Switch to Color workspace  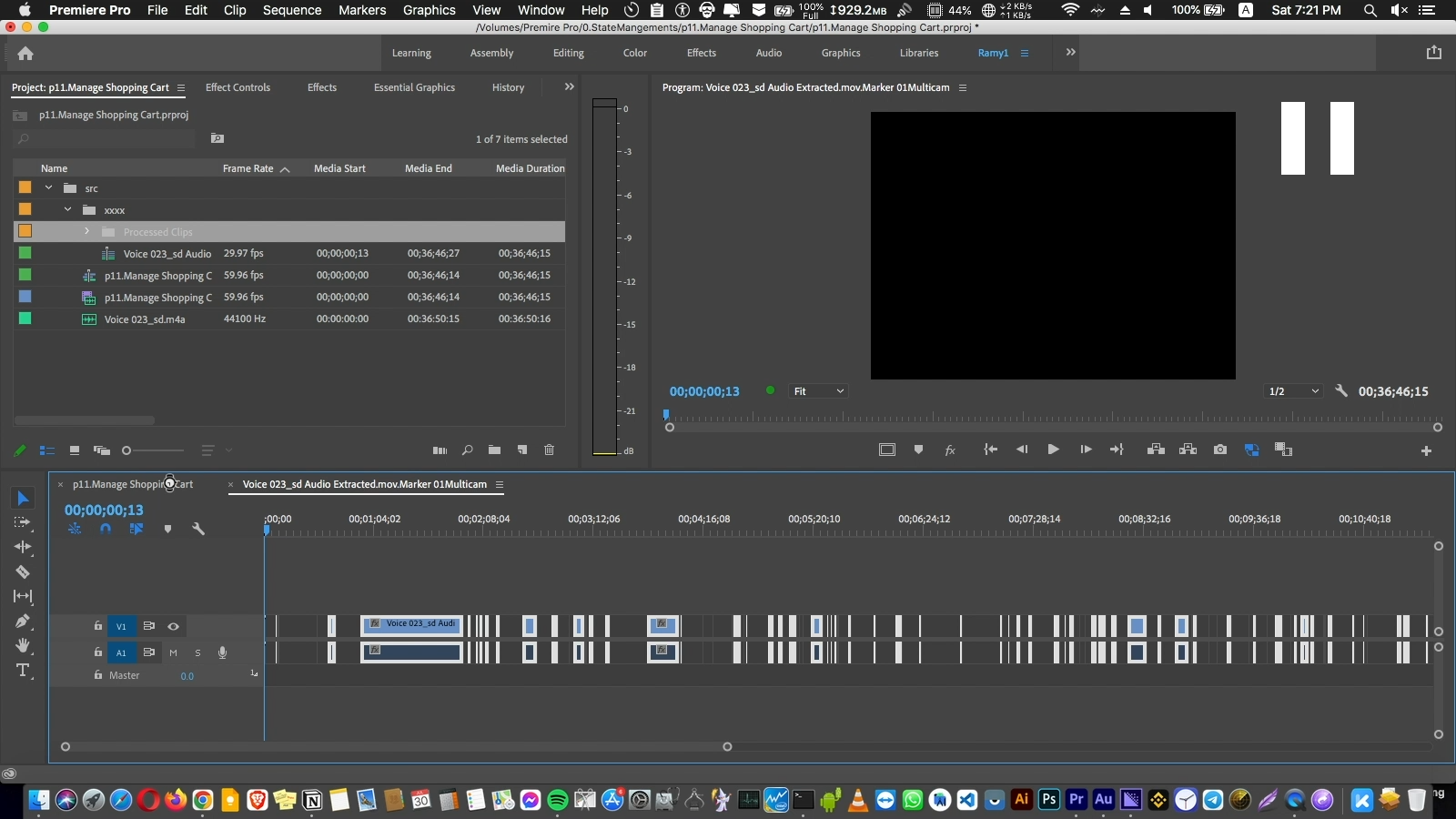click(x=635, y=53)
